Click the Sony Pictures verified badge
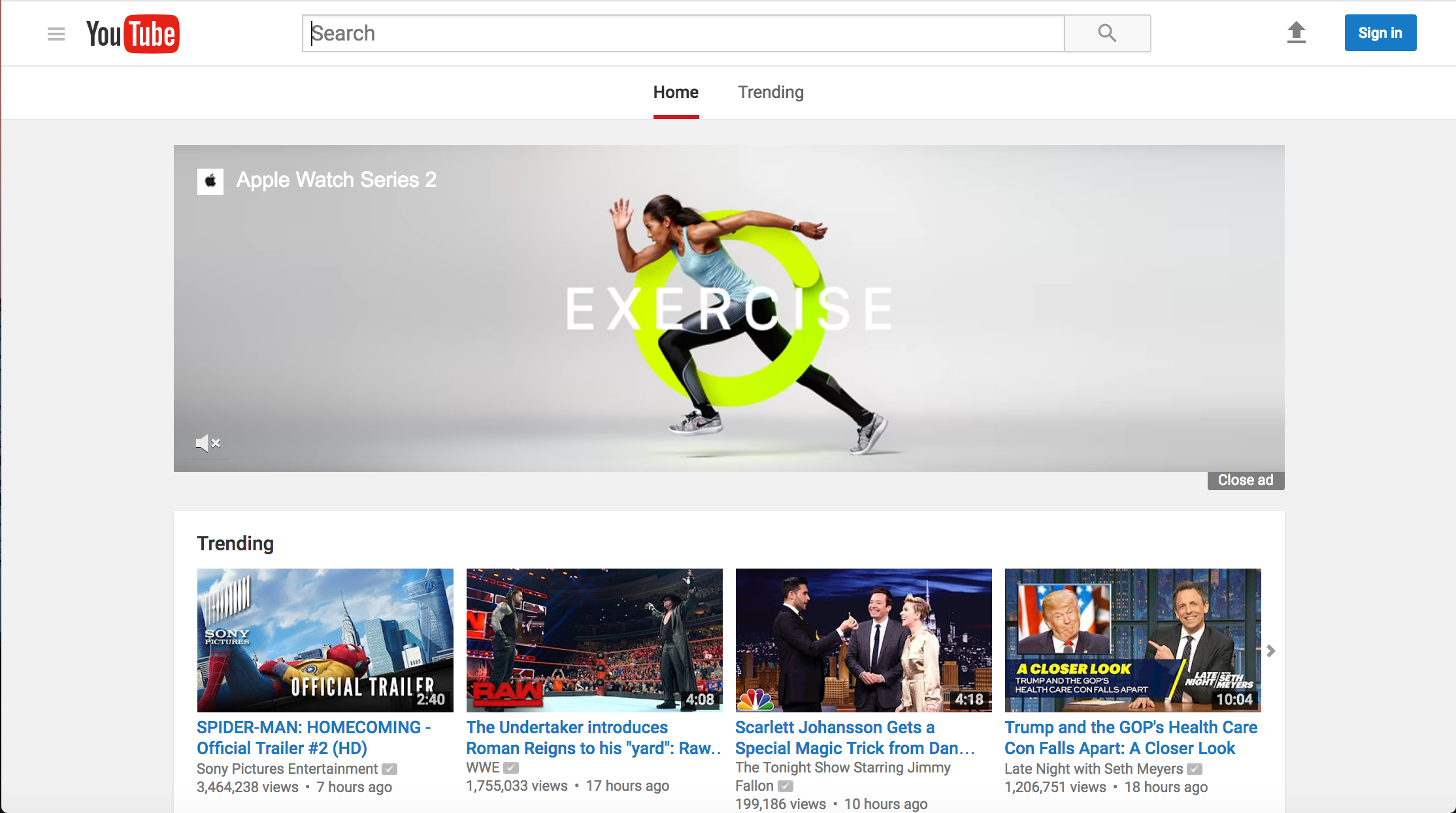The image size is (1456, 813). [x=389, y=769]
